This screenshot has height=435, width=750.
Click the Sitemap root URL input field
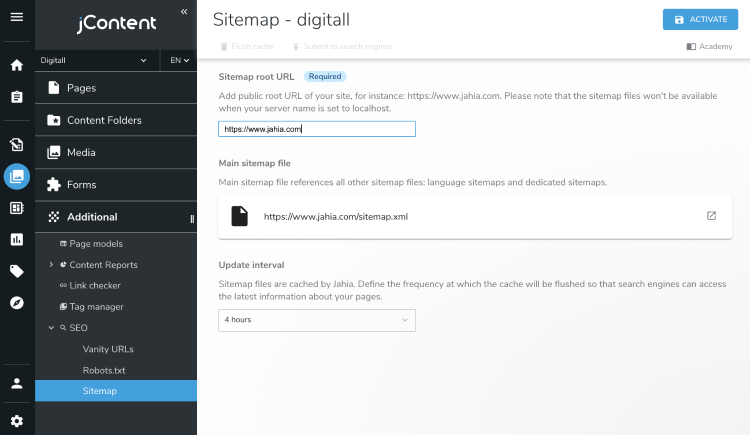coord(317,129)
